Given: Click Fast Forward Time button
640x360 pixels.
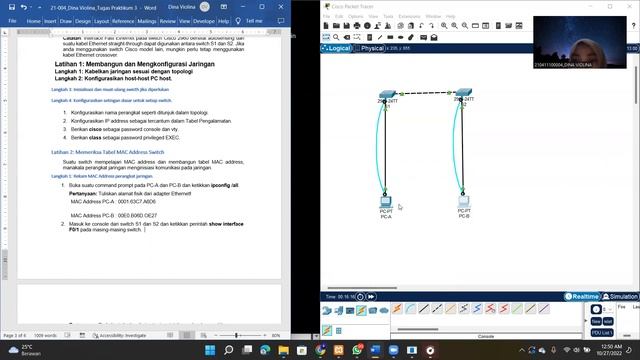Looking at the screenshot, I should [x=371, y=297].
